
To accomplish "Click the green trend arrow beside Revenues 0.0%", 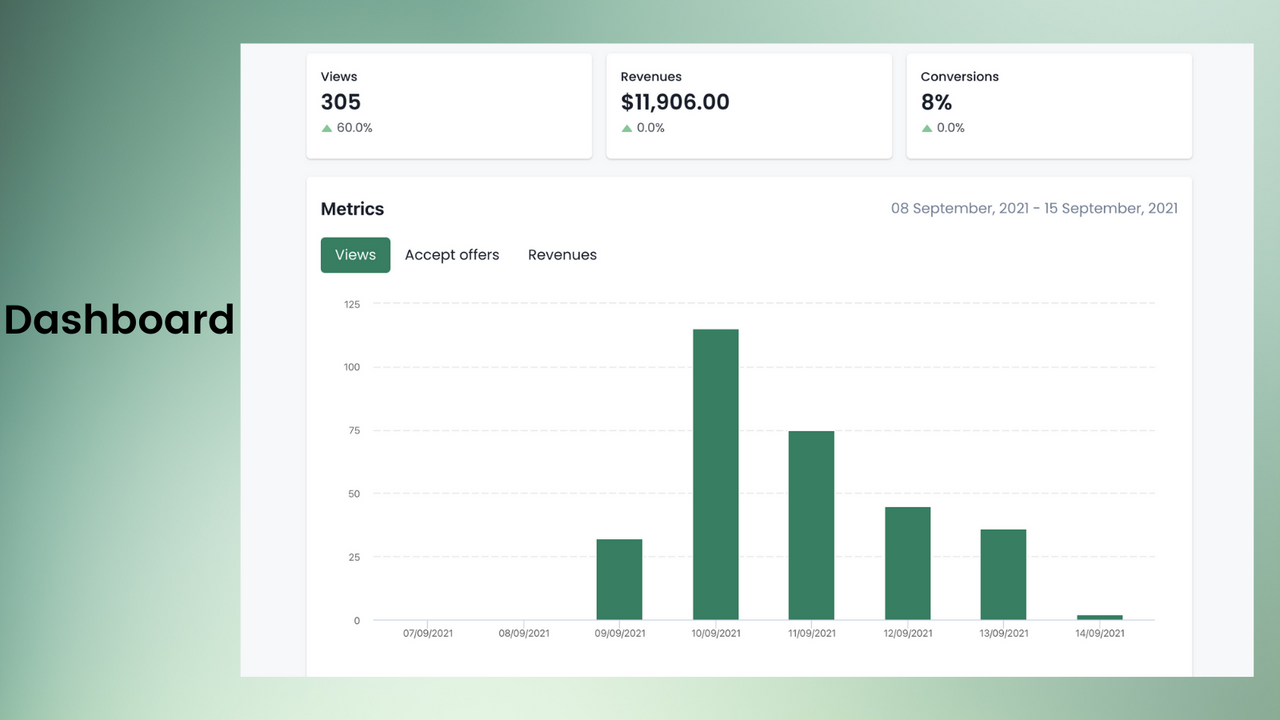I will [x=627, y=127].
